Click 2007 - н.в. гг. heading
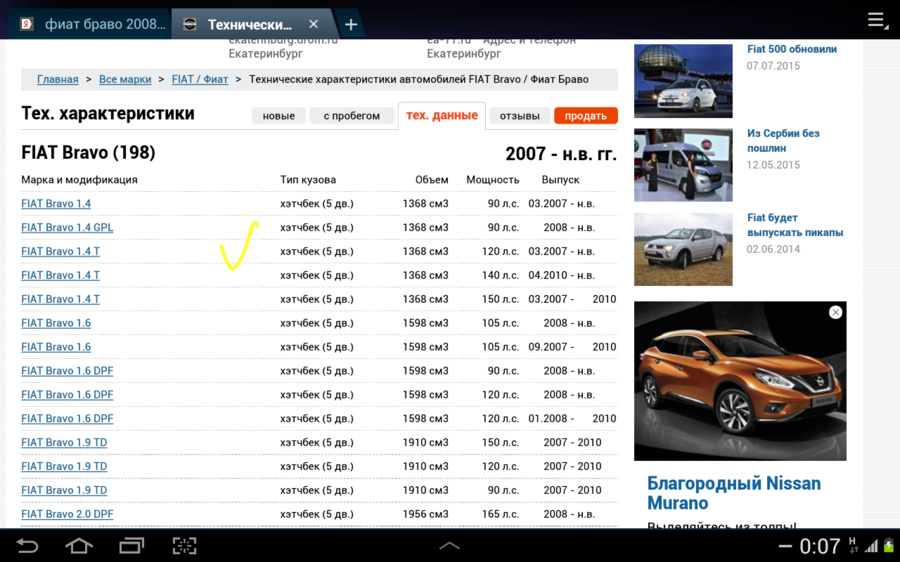The height and width of the screenshot is (562, 900). (x=561, y=154)
